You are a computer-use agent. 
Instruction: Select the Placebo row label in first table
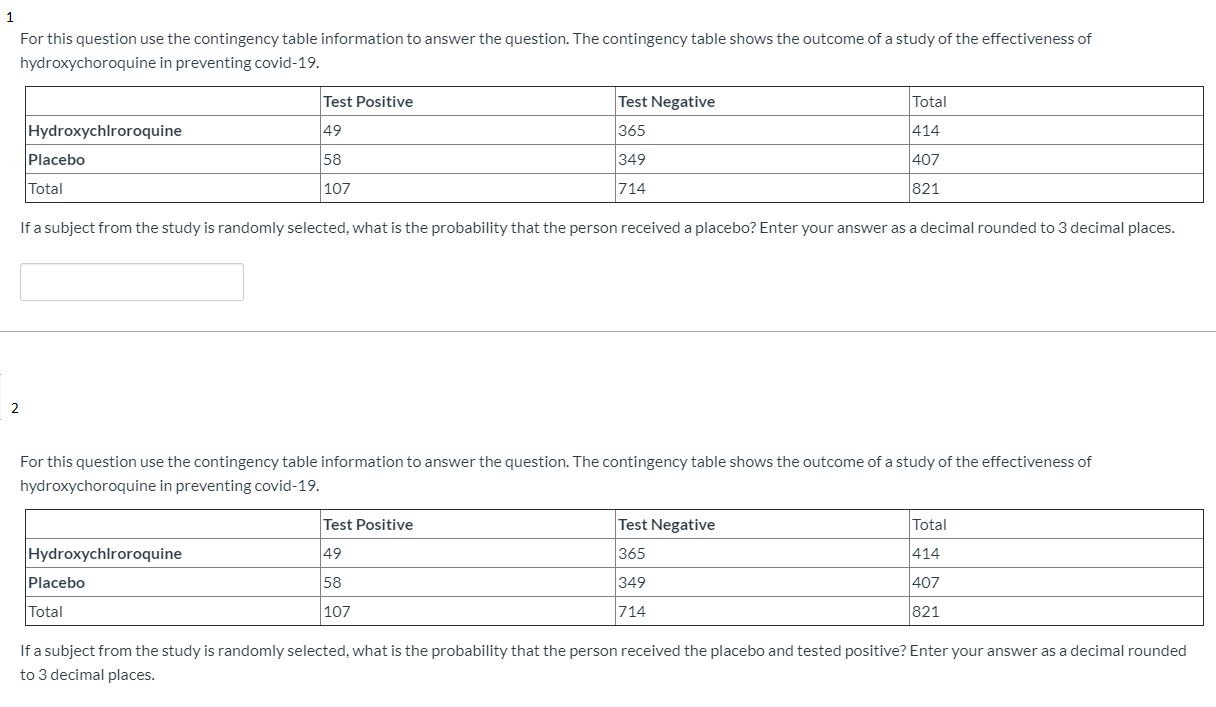click(x=57, y=159)
